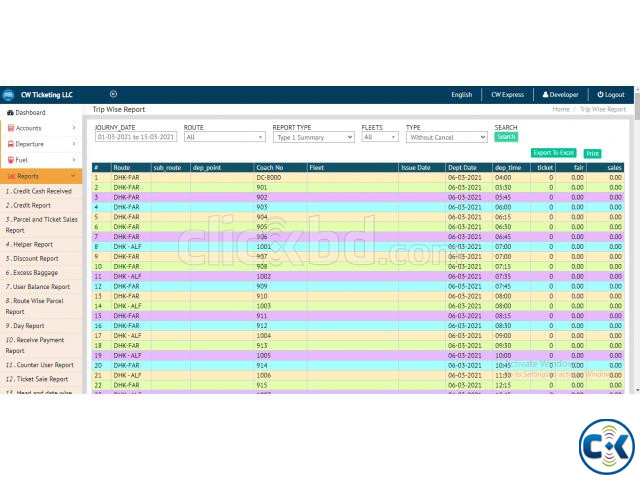Click the Logout power icon
640x480 pixels.
tap(600, 94)
